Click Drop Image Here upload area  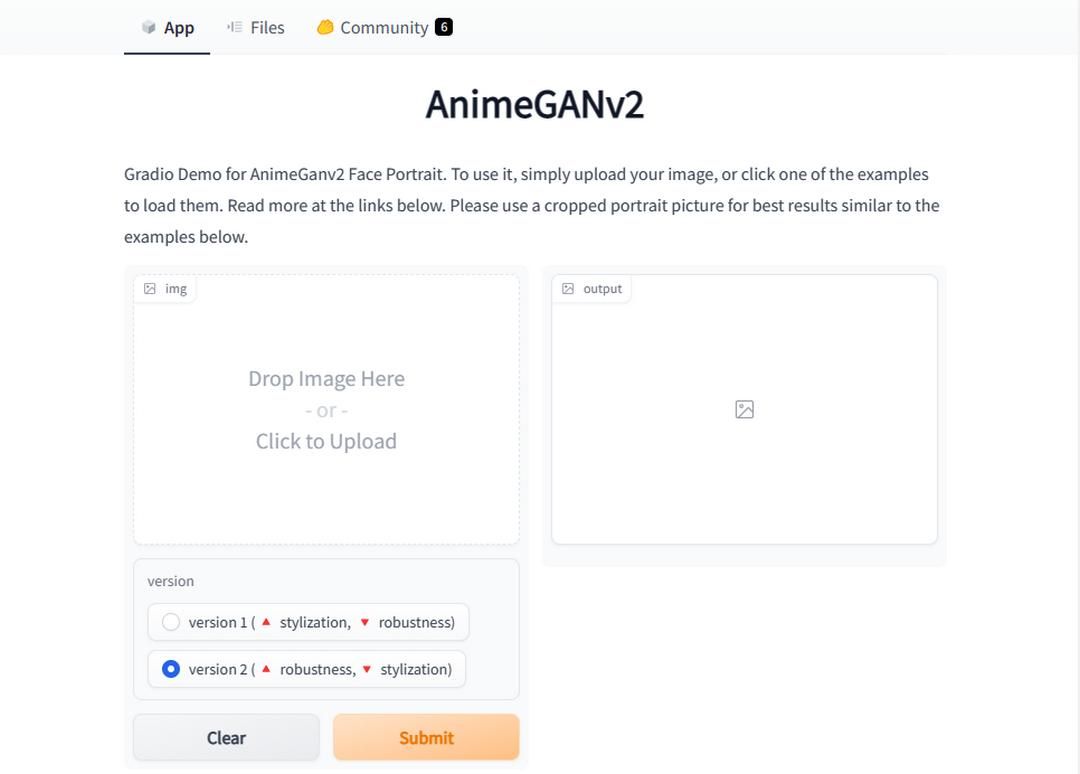(x=326, y=410)
